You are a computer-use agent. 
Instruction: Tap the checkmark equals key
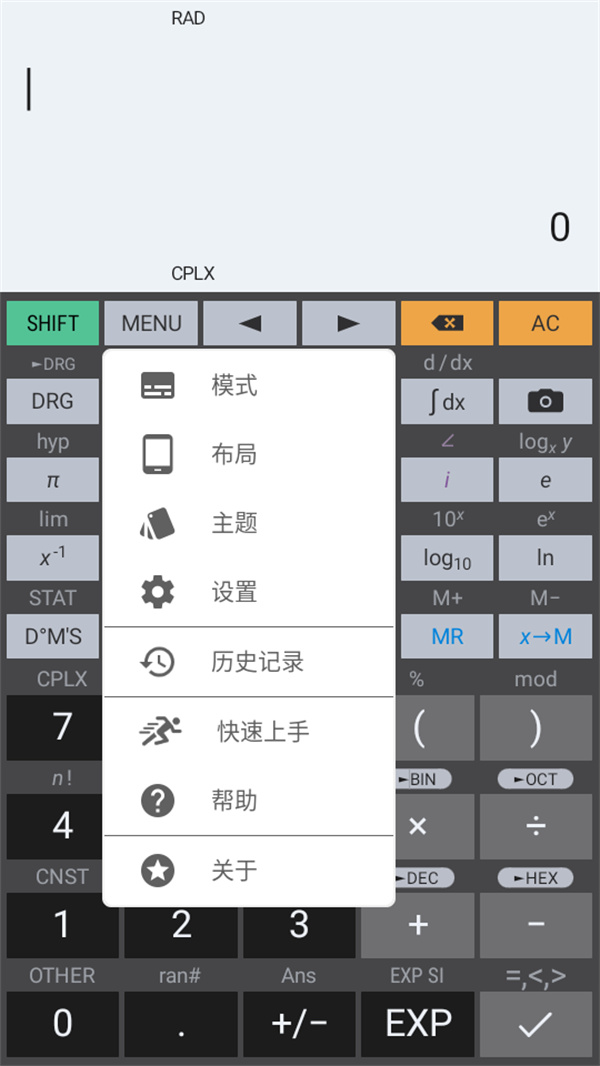point(535,1024)
